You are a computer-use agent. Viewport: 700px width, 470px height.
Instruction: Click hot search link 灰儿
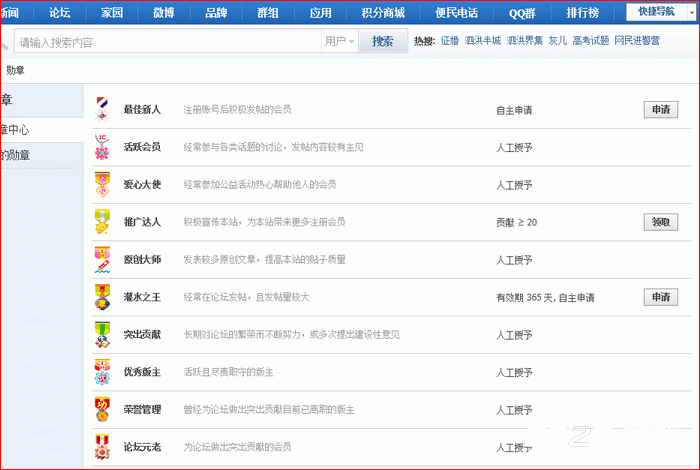[558, 41]
